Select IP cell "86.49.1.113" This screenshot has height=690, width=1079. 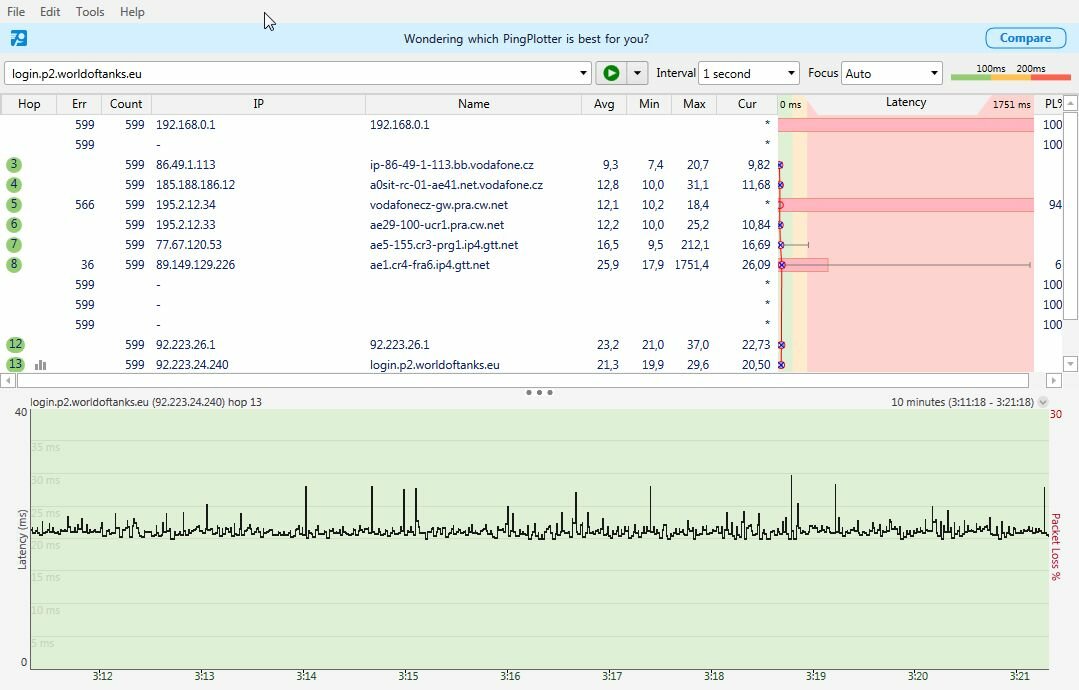pos(186,164)
